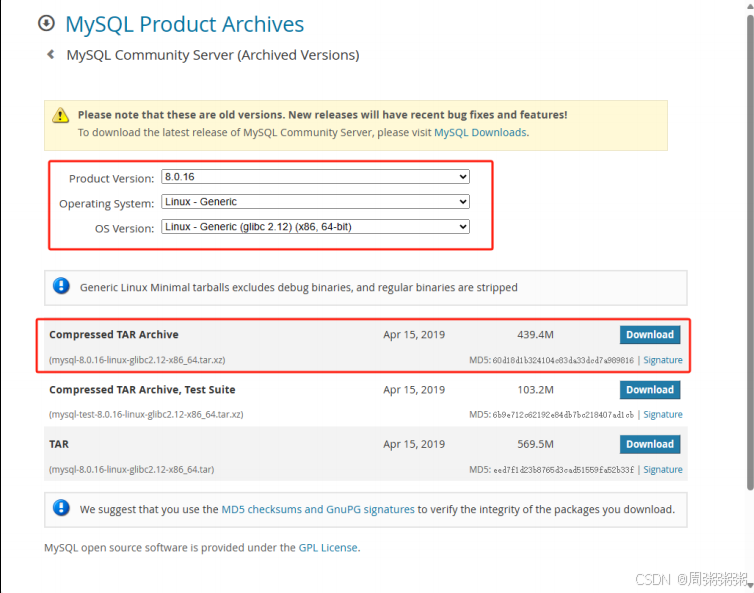Click the MySQL Product Archives heading
Viewport: 754px width, 593px height.
point(184,24)
